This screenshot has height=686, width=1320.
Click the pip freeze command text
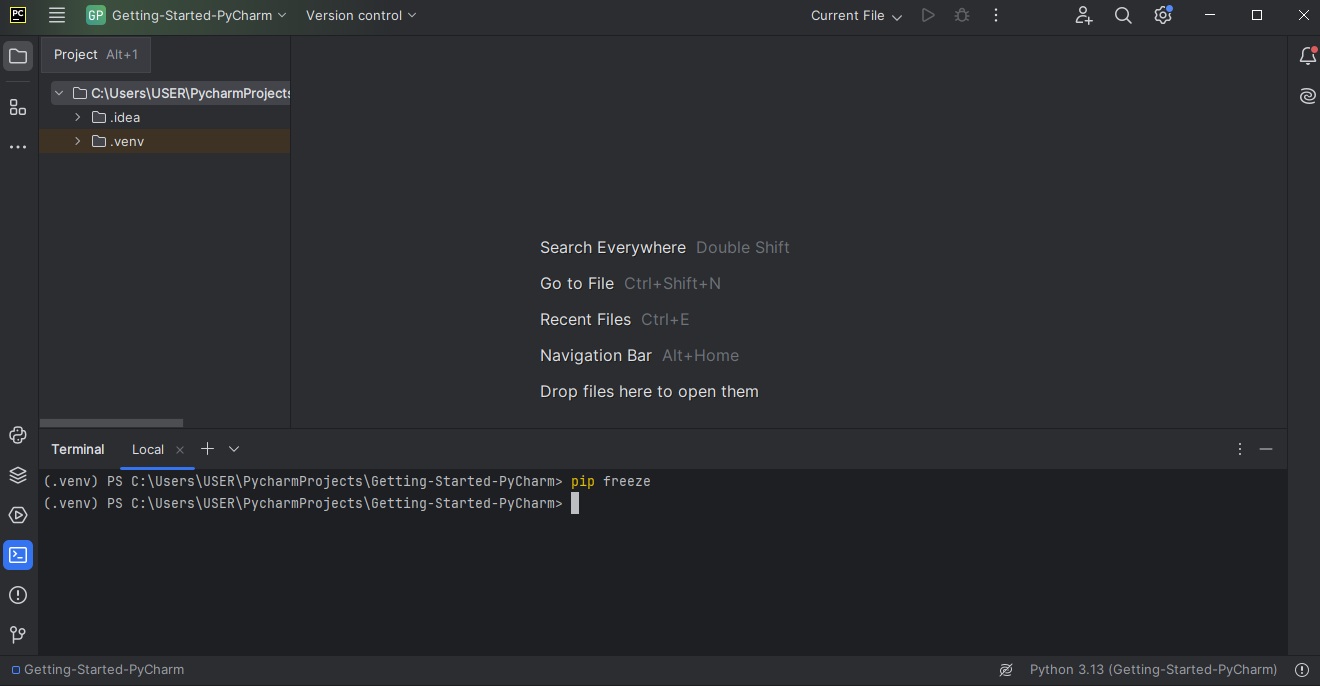point(611,481)
